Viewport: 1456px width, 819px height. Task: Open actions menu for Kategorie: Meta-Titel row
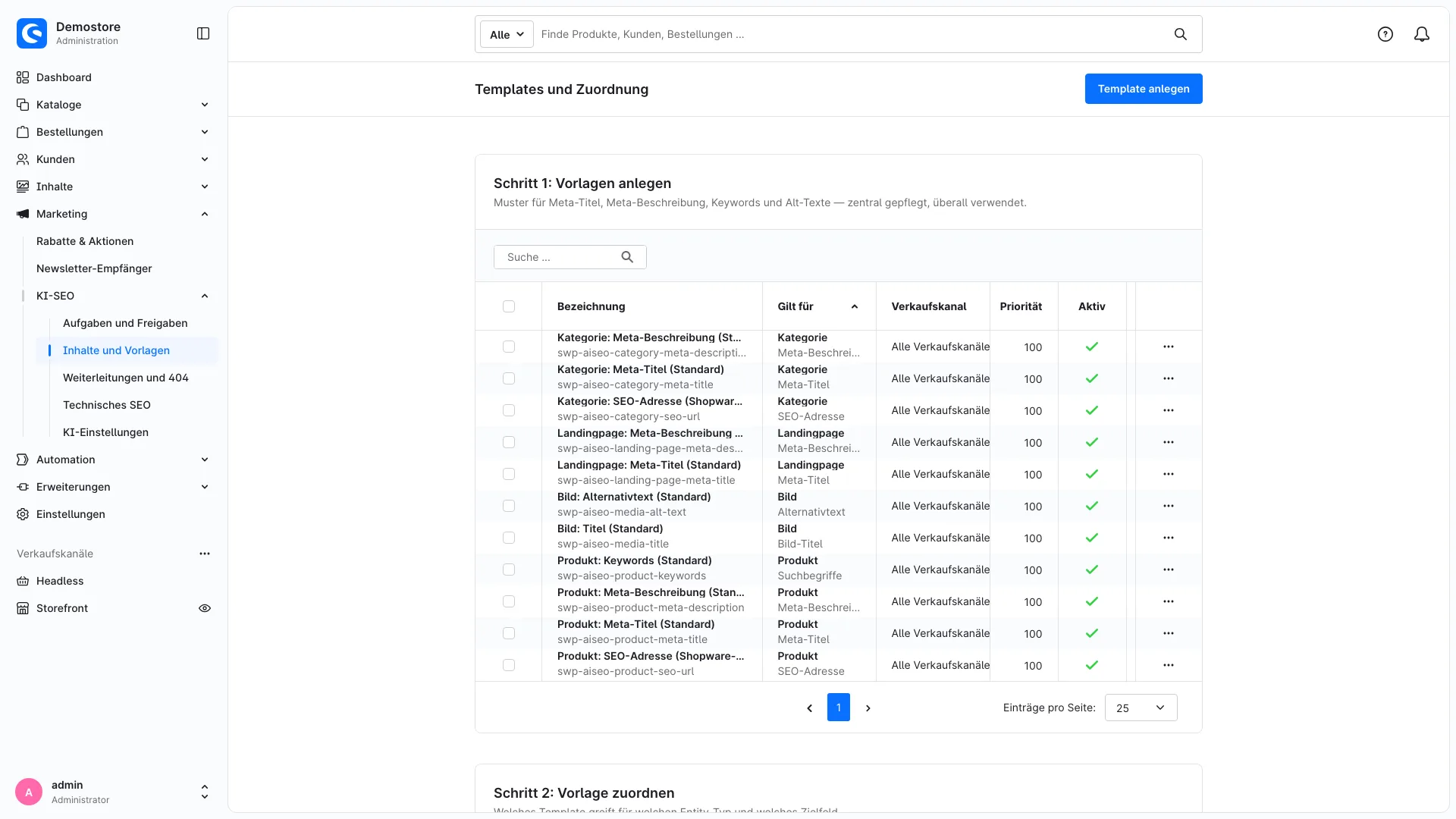point(1169,378)
